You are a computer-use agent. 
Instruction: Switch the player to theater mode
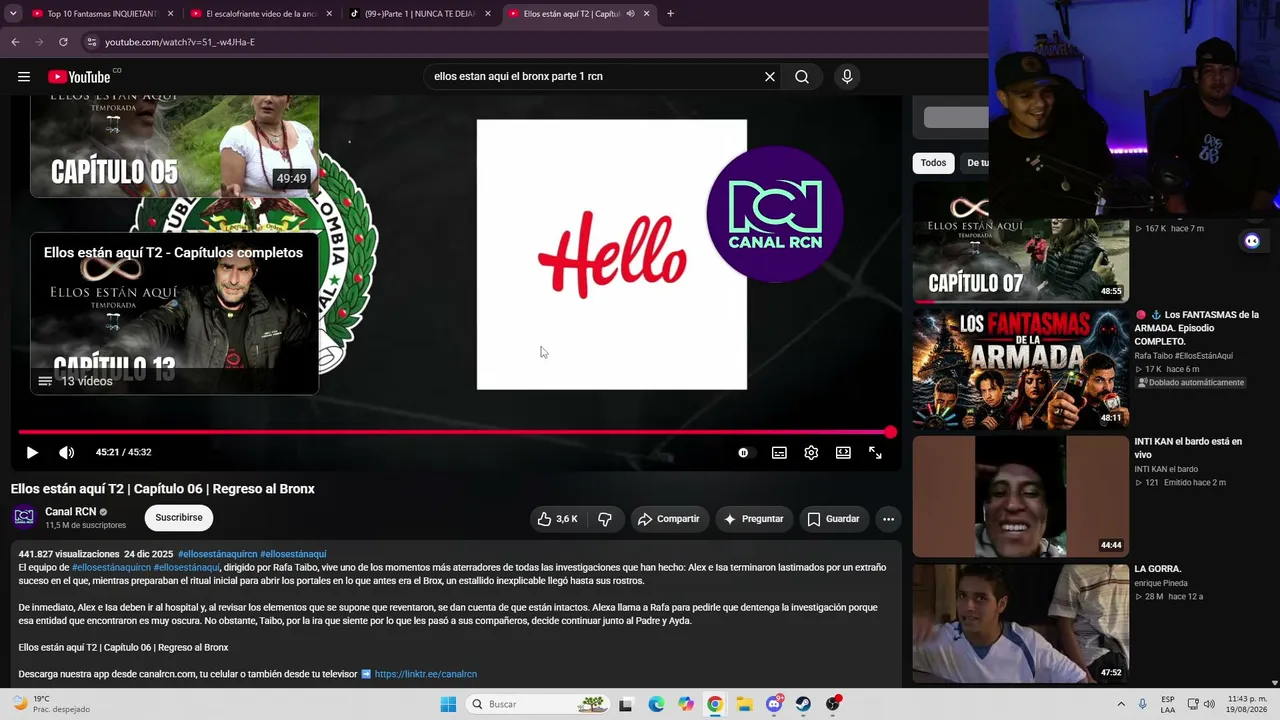[x=843, y=453]
